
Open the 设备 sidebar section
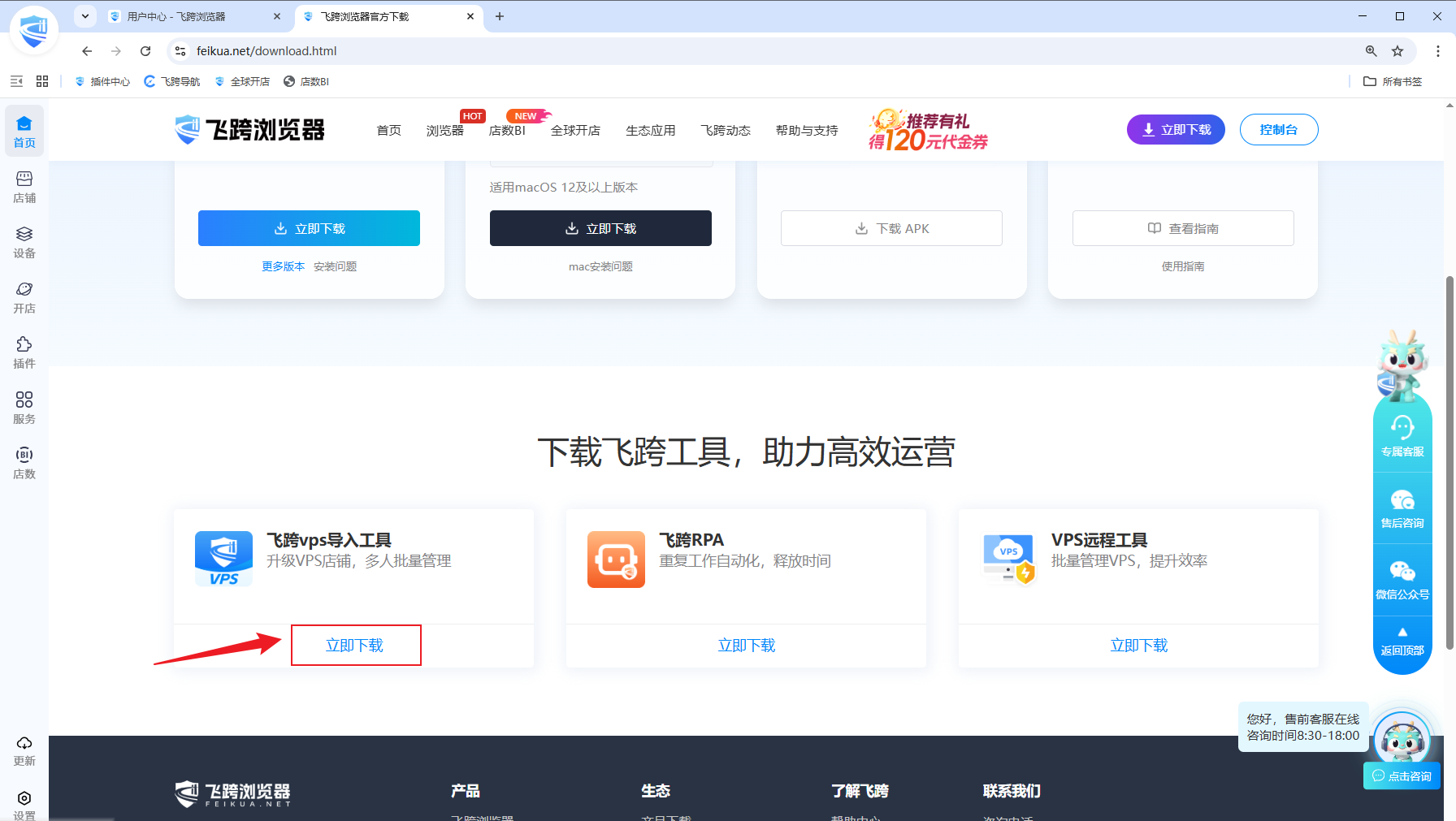tap(24, 242)
